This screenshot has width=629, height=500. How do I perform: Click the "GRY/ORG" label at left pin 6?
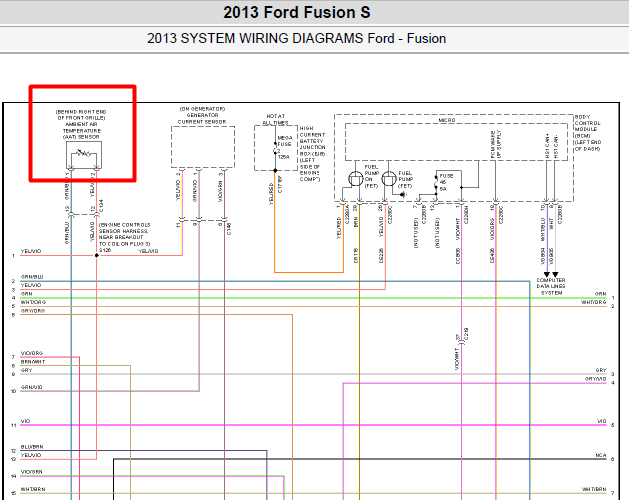click(33, 311)
